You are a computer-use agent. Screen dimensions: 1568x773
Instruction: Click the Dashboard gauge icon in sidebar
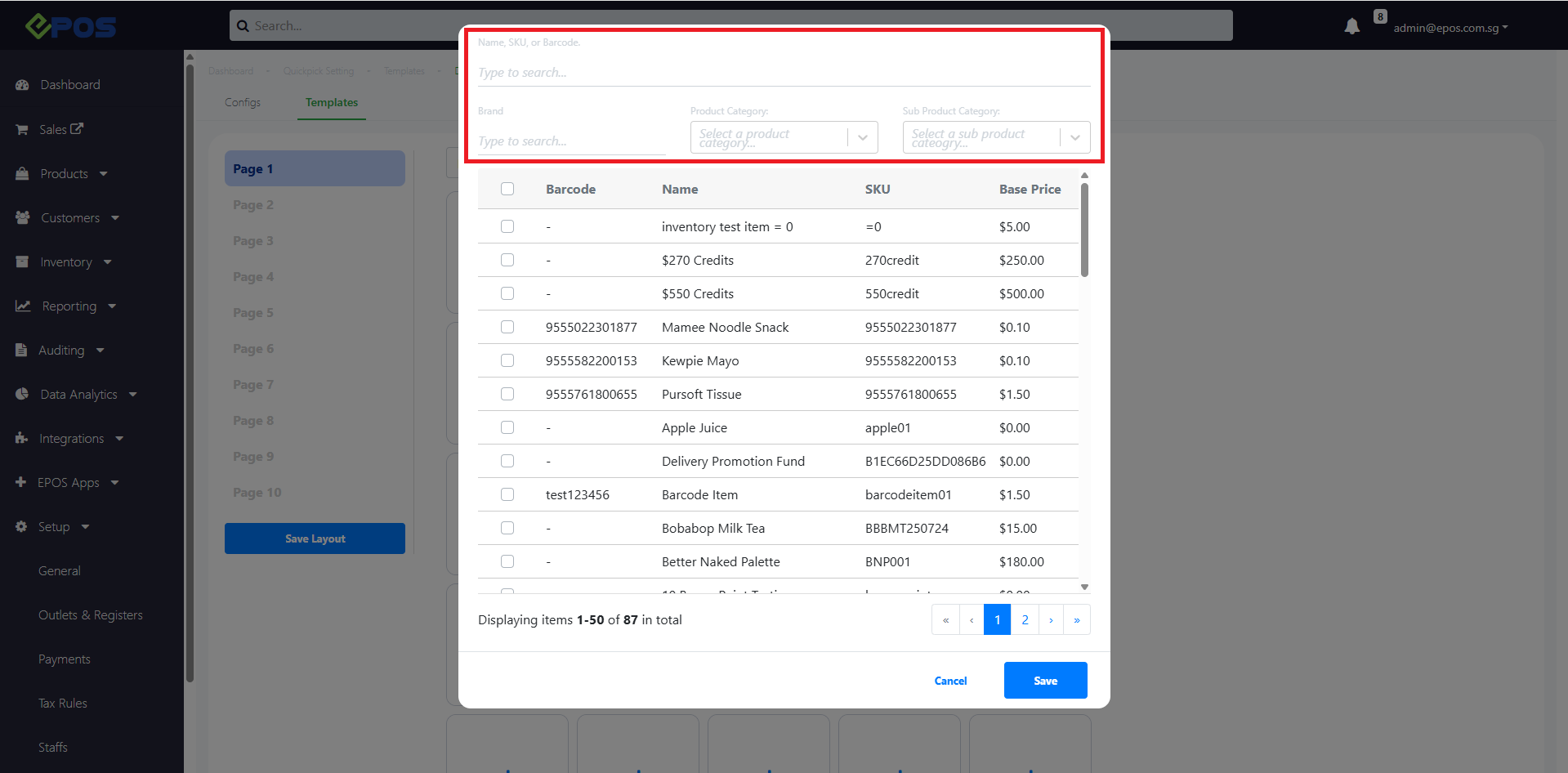click(22, 85)
